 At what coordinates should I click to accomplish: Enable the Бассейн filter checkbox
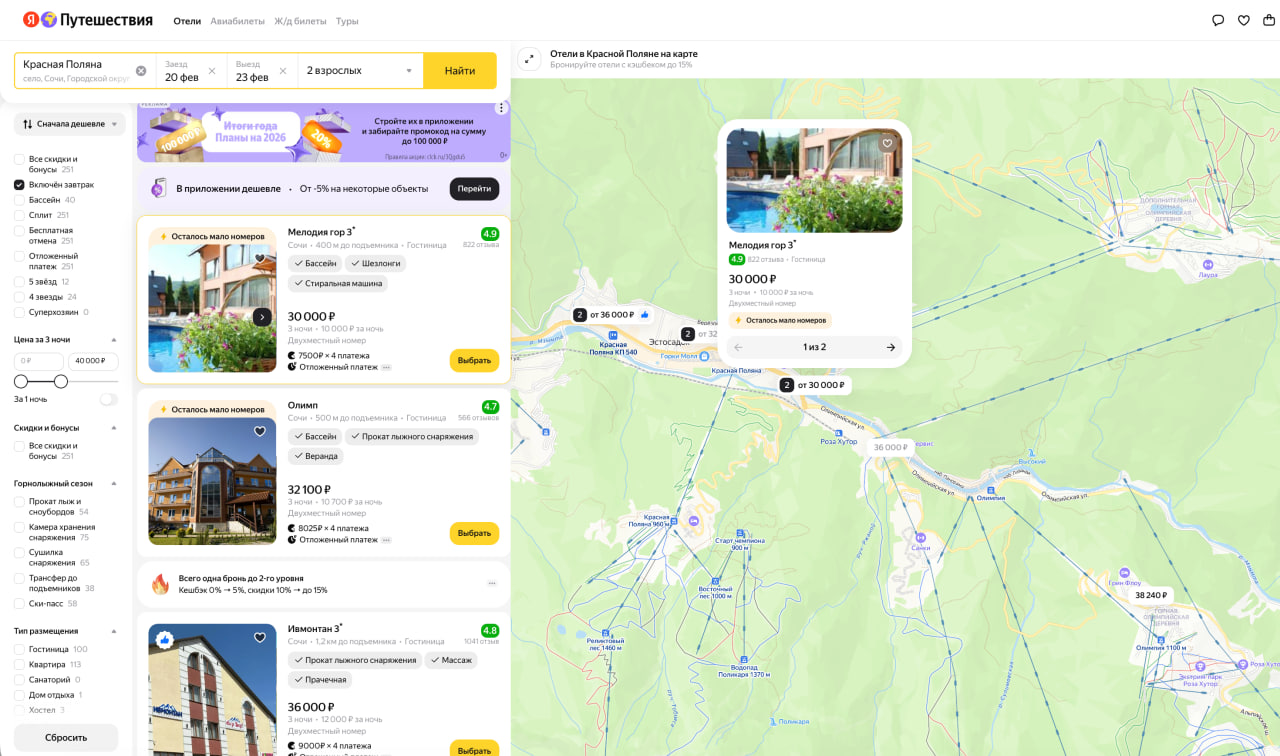[x=19, y=200]
